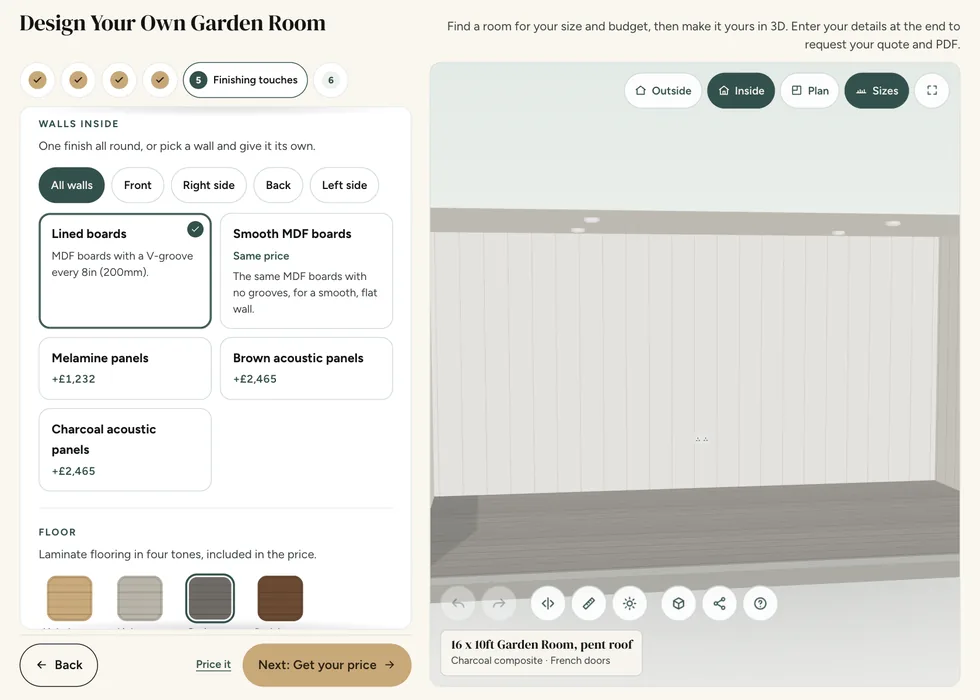Select the Left side wall
Screen dimensions: 980x700
click(x=344, y=185)
